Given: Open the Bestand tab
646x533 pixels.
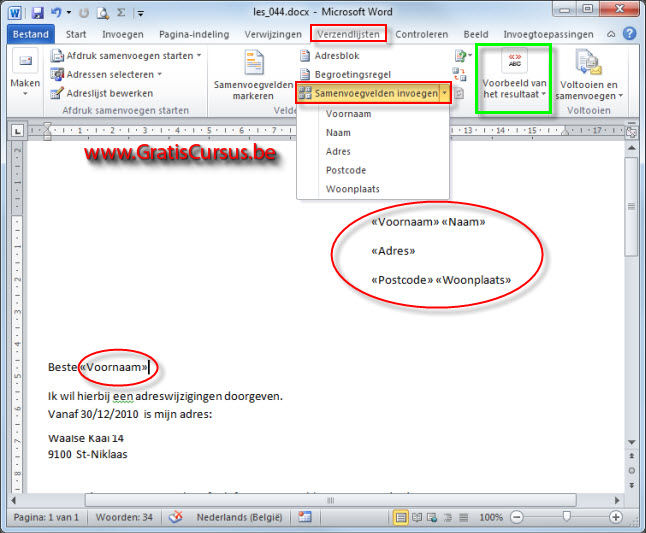Looking at the screenshot, I should [30, 34].
